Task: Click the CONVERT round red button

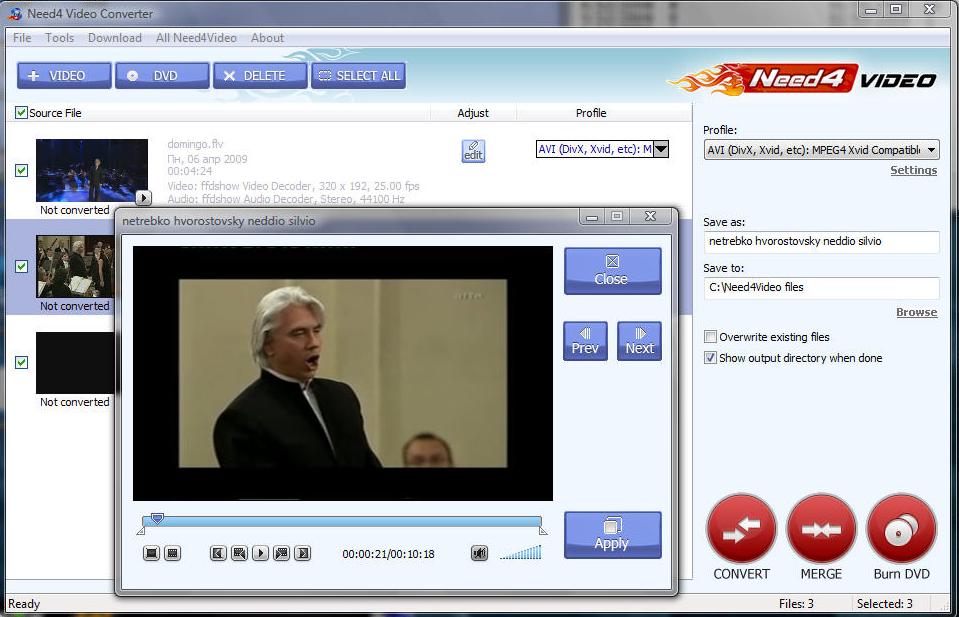Action: (x=741, y=529)
